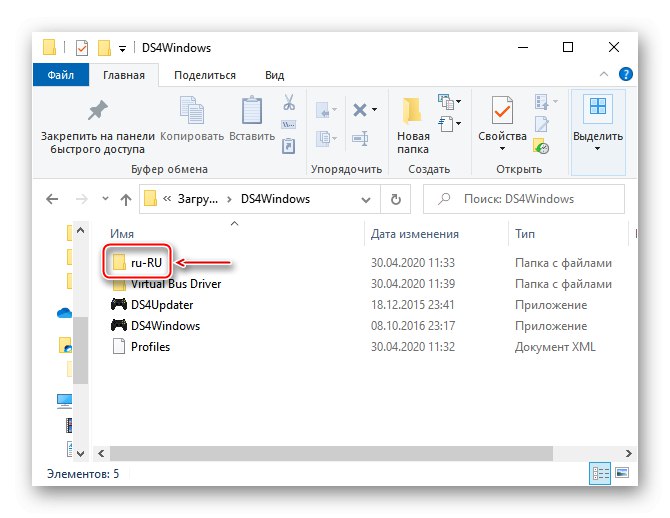Collapse the ribbon with the chevron
The width and height of the screenshot is (670, 518).
pos(604,74)
